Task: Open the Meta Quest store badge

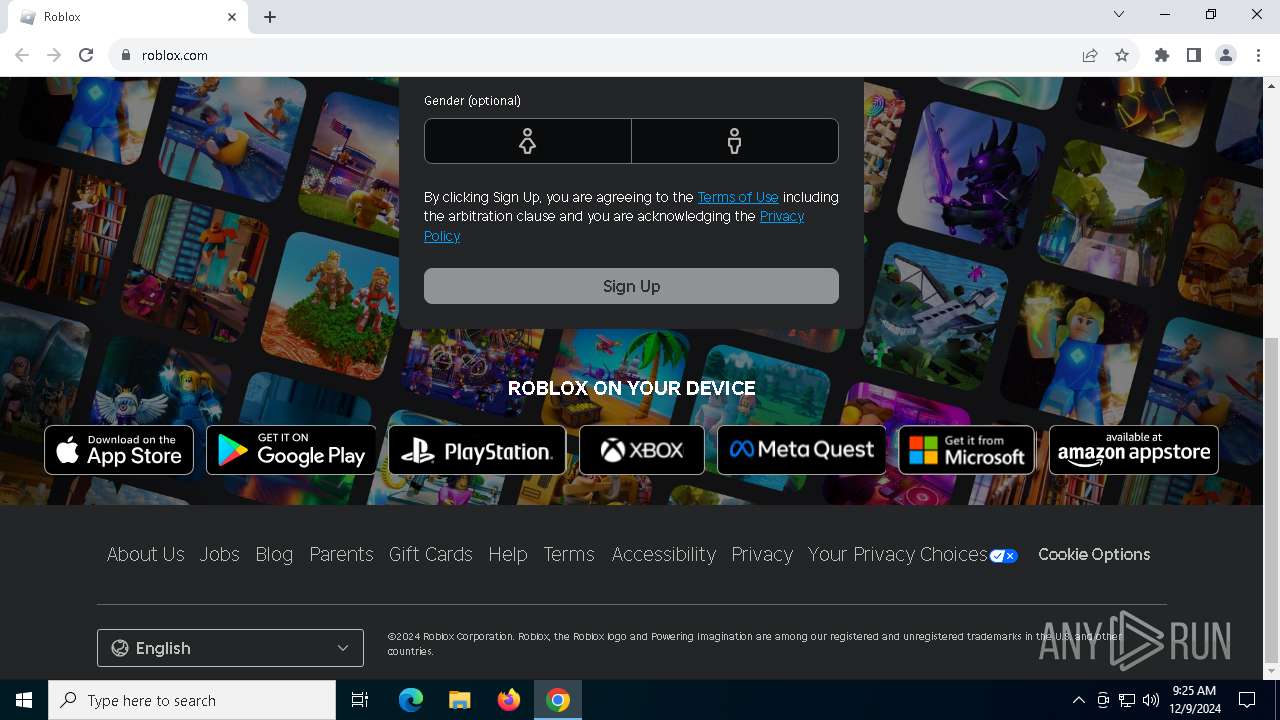Action: 801,450
